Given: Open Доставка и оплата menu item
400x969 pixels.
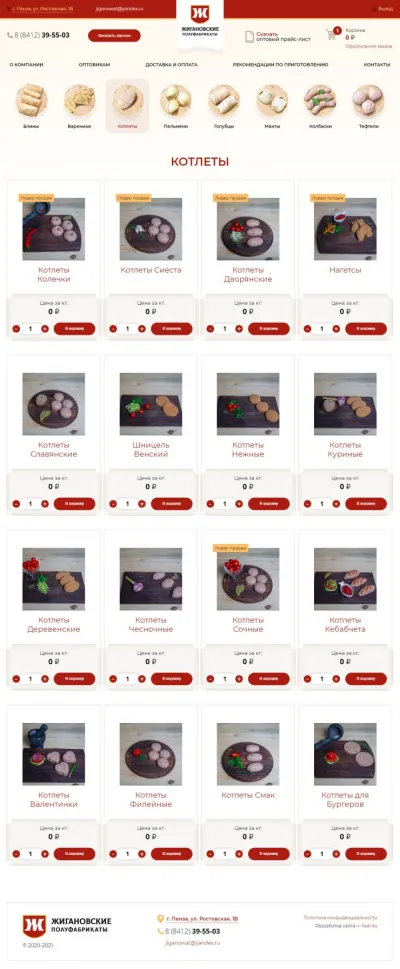Looking at the screenshot, I should [x=171, y=64].
